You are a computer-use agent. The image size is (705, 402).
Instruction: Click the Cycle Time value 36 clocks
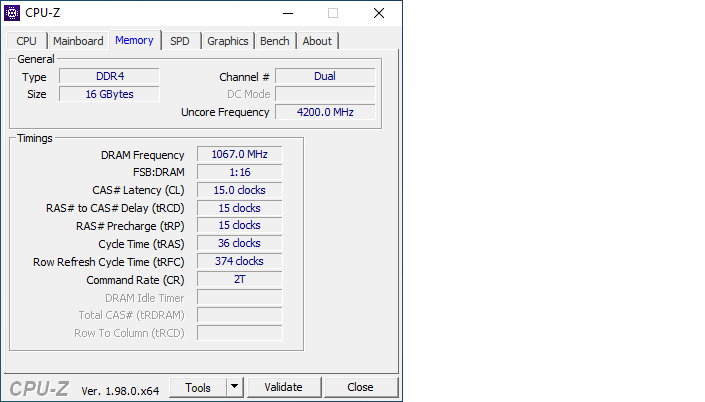(x=240, y=243)
